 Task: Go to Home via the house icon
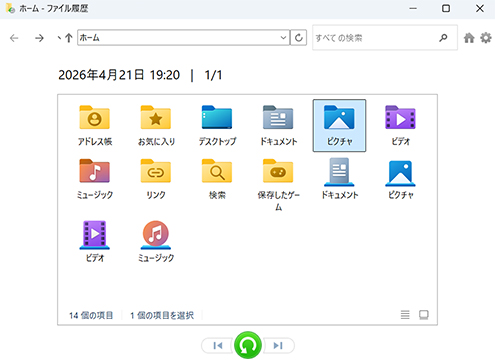coord(469,38)
